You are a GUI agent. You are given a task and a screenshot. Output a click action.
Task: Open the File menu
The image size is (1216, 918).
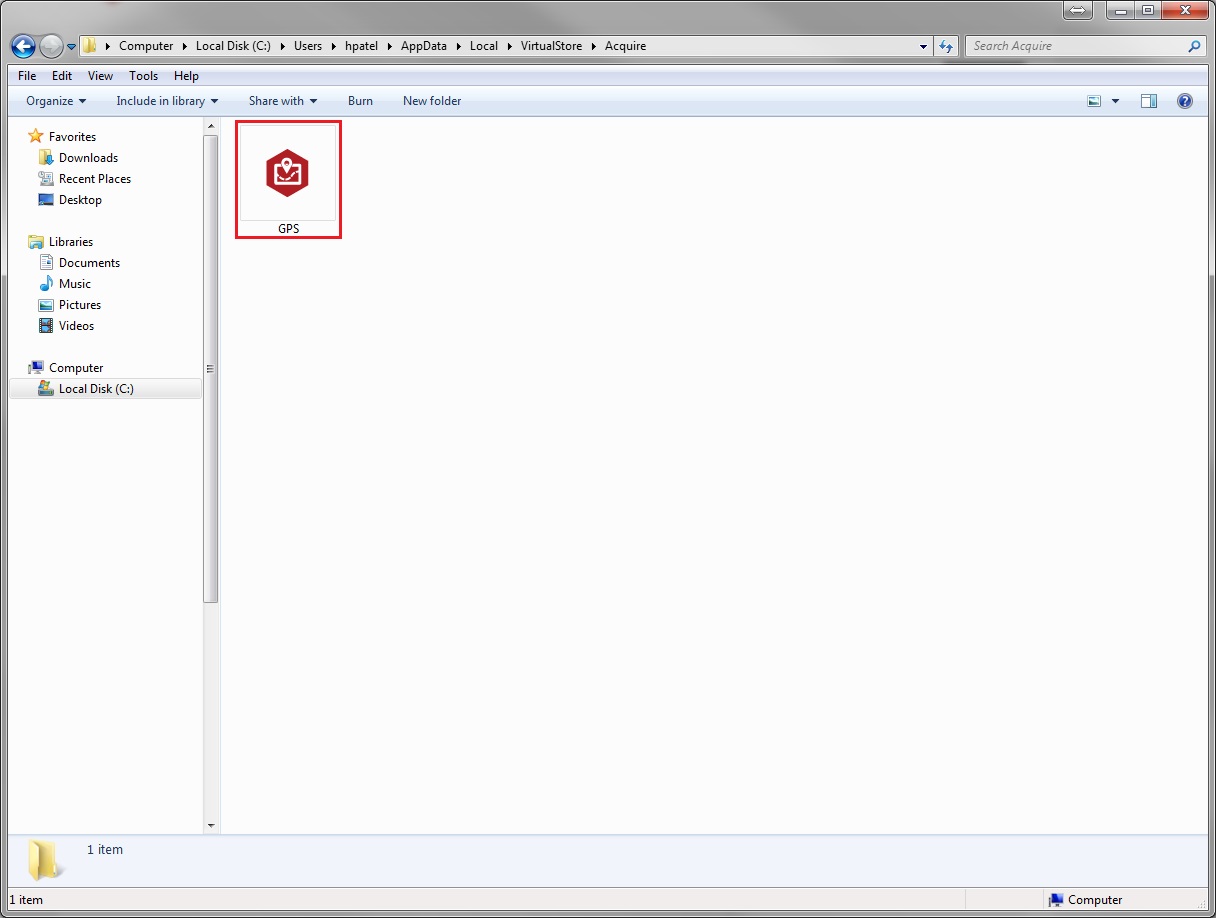tap(27, 76)
